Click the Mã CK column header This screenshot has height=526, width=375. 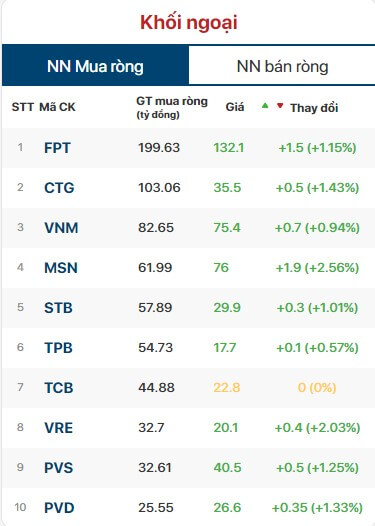[x=57, y=107]
